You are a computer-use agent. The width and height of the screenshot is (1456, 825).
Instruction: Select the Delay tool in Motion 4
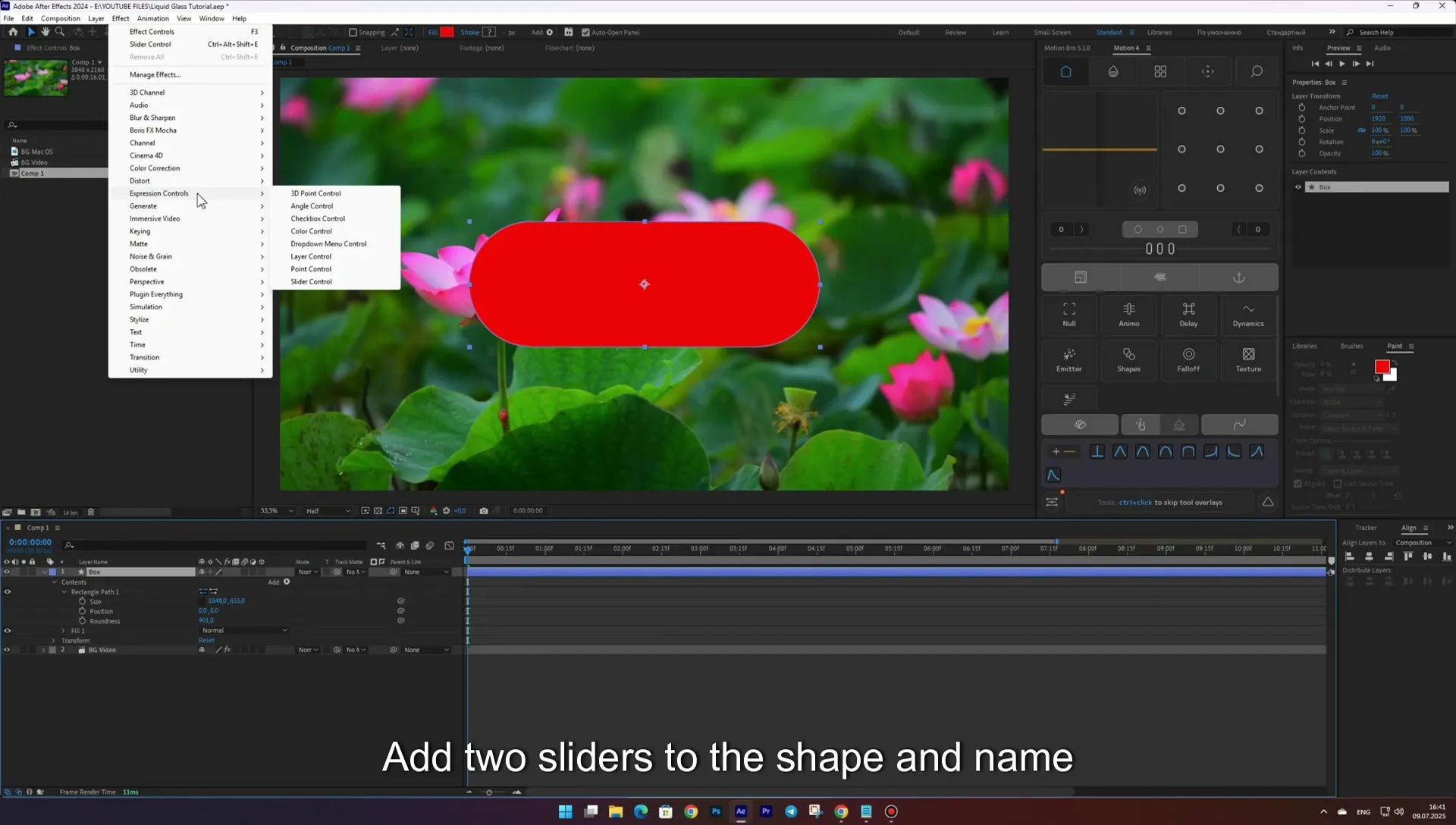1188,314
